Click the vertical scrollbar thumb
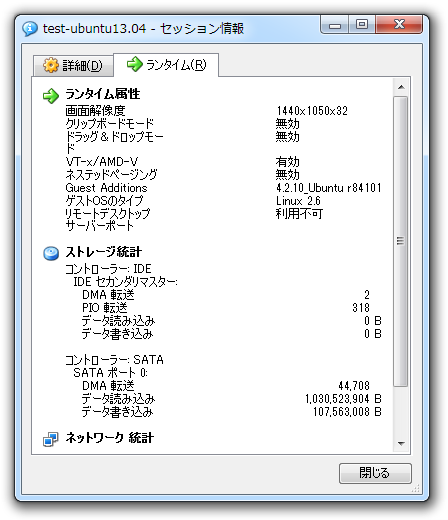The height and width of the screenshot is (520, 448). tap(401, 241)
